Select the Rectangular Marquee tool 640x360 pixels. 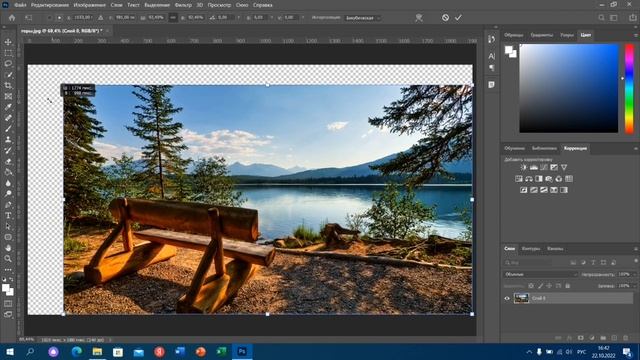8,53
